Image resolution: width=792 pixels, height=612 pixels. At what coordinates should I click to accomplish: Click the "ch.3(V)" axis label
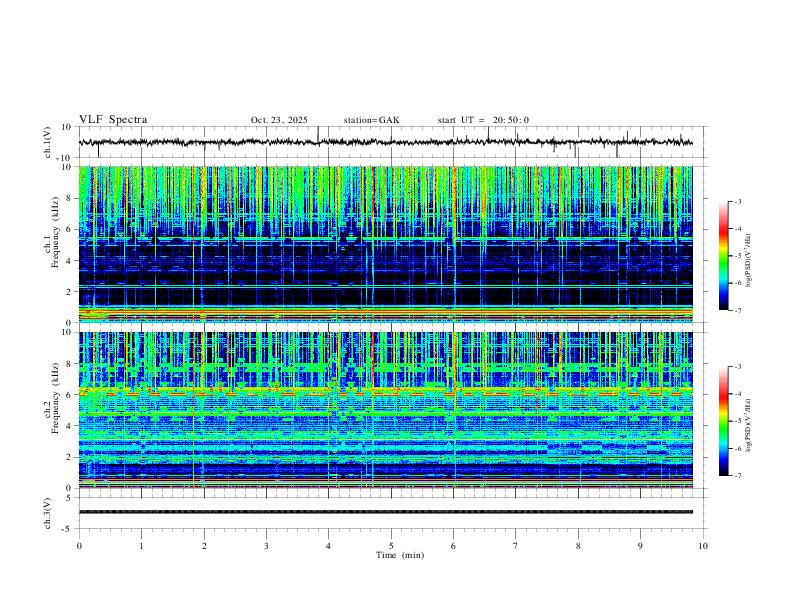pyautogui.click(x=48, y=514)
